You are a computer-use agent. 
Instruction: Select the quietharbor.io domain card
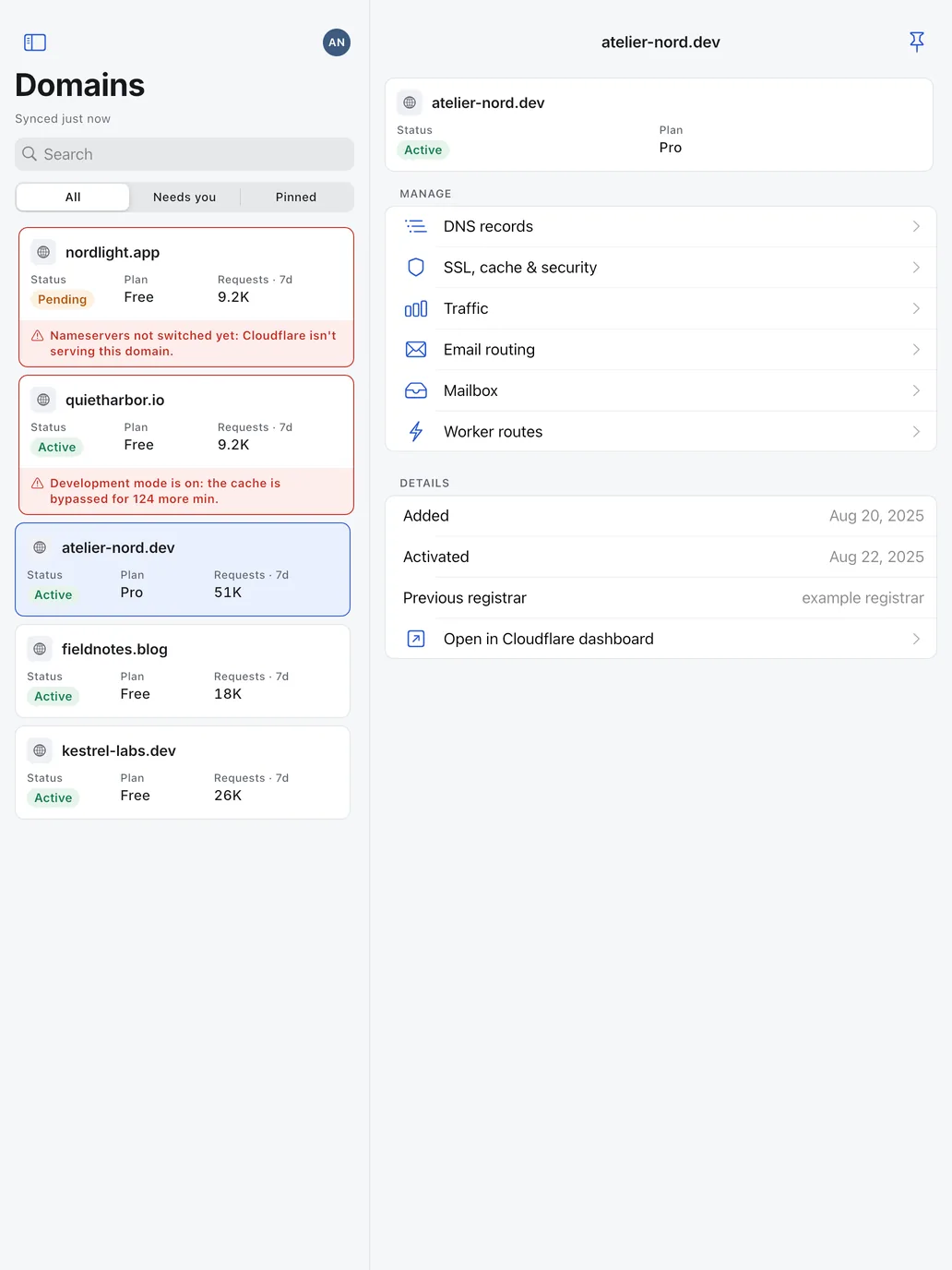tap(186, 445)
